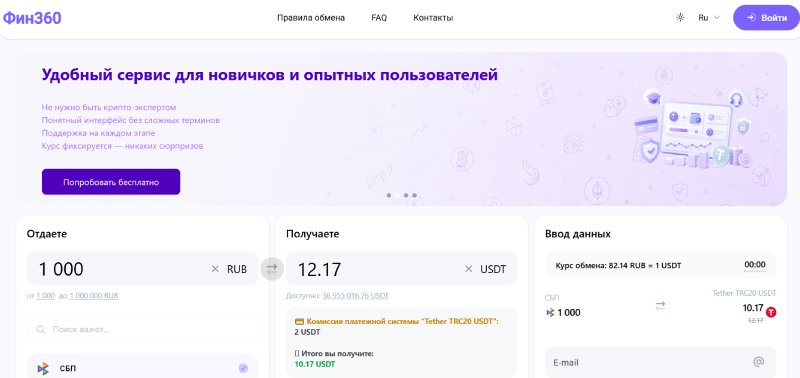
Task: Click the @ icon in E-mail field
Action: coord(759,362)
